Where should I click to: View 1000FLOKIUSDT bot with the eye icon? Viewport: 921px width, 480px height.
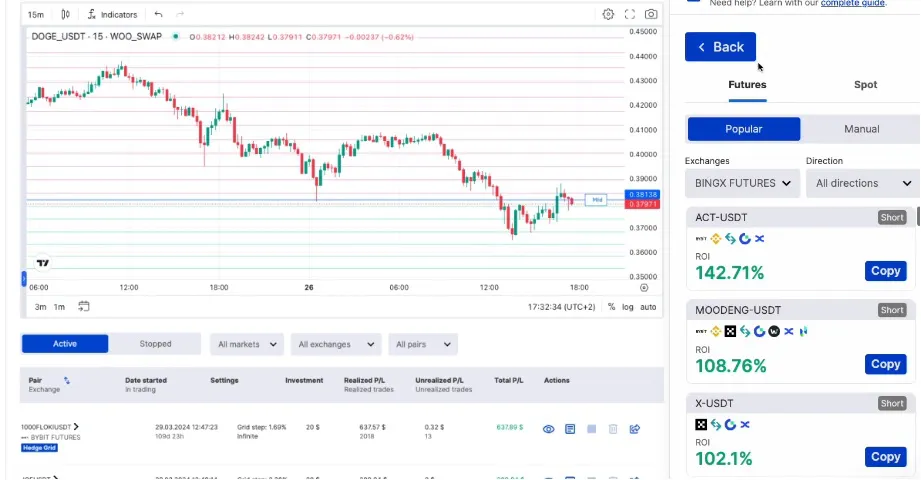(x=548, y=429)
